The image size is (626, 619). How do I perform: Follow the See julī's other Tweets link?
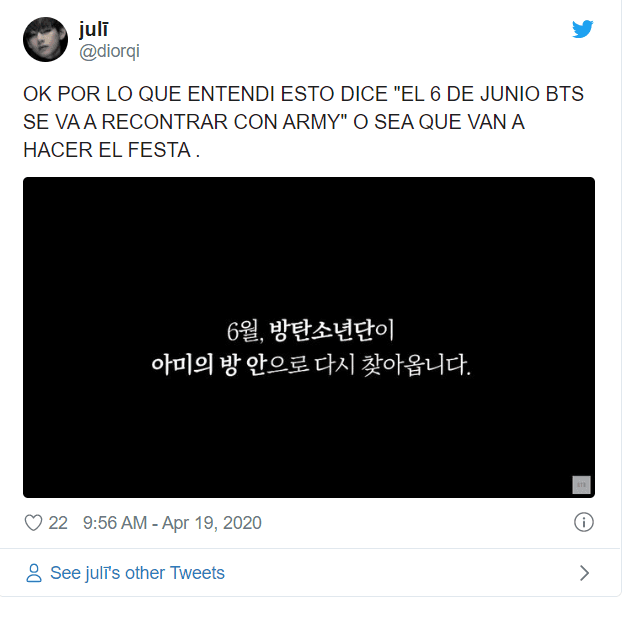pos(137,573)
